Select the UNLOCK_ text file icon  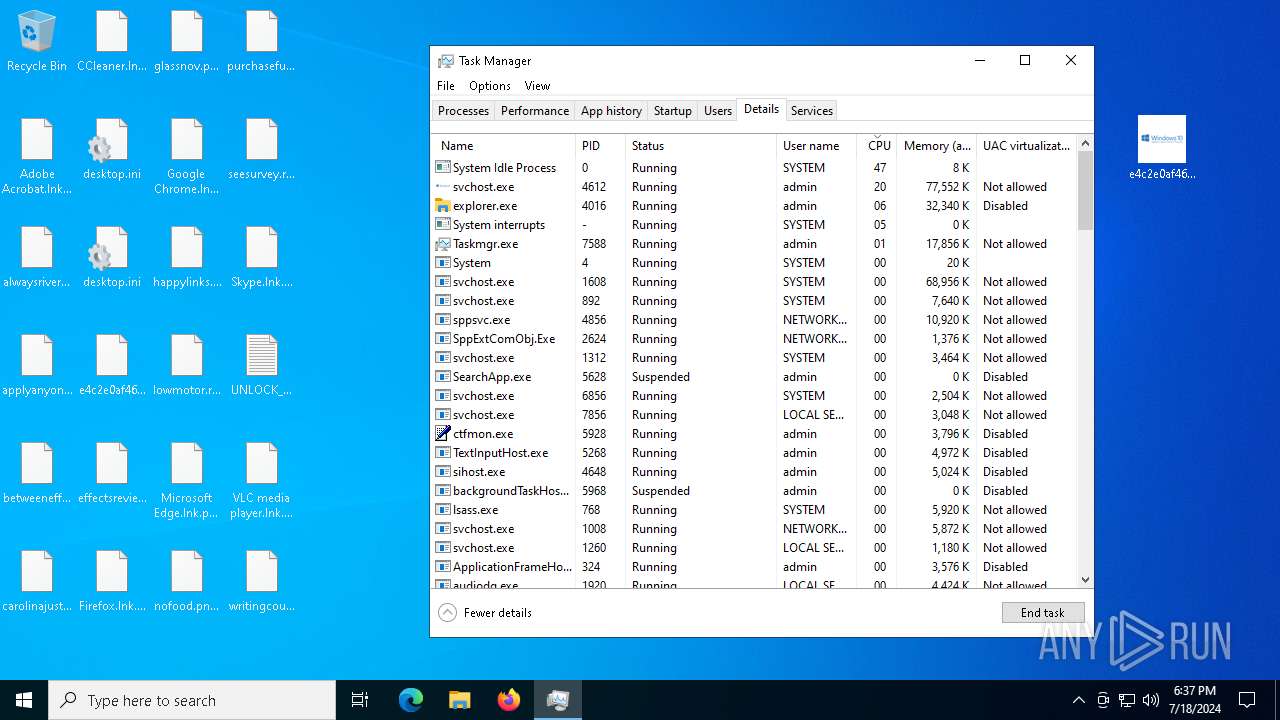click(262, 366)
